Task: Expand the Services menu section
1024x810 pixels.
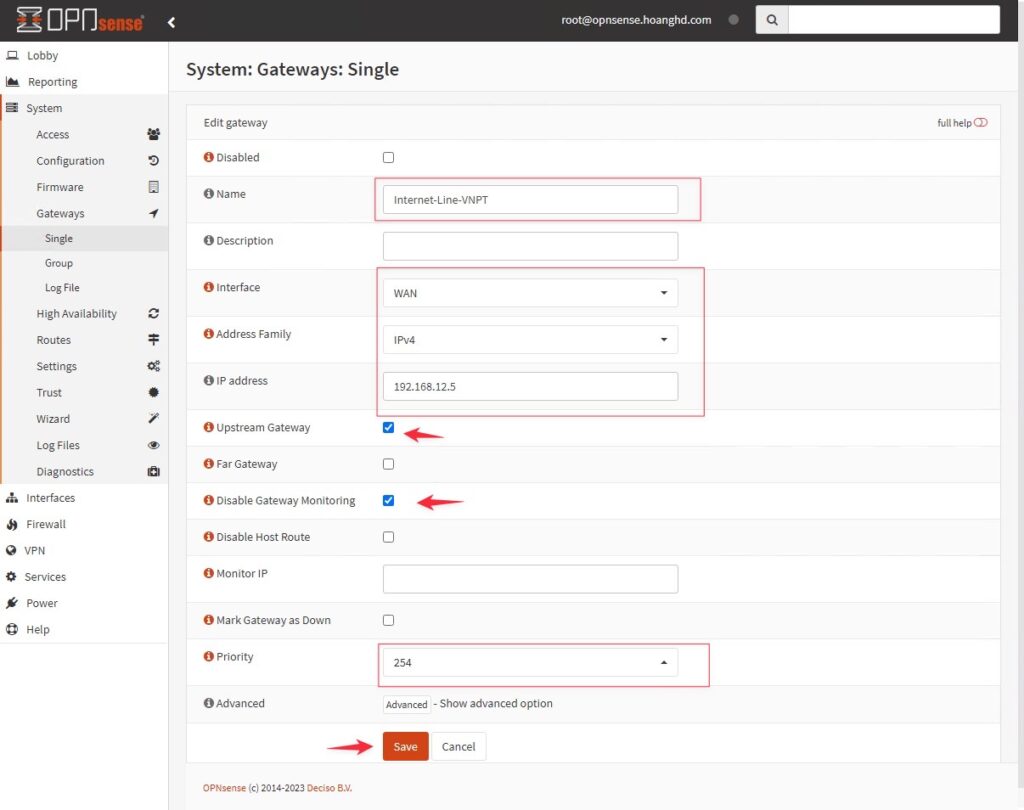Action: click(84, 577)
